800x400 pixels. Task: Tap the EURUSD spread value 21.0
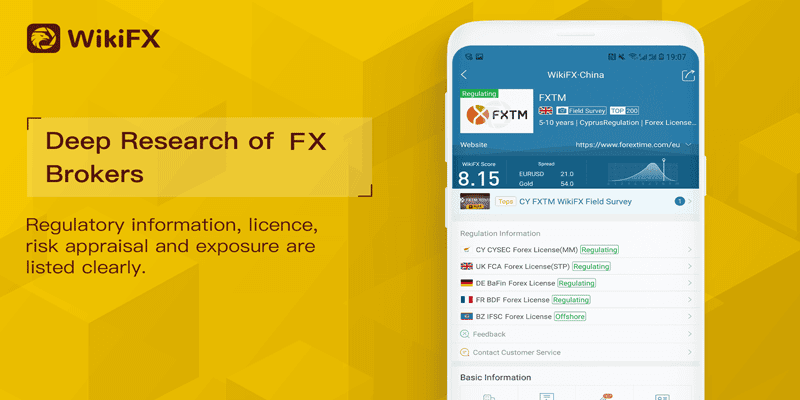point(567,174)
